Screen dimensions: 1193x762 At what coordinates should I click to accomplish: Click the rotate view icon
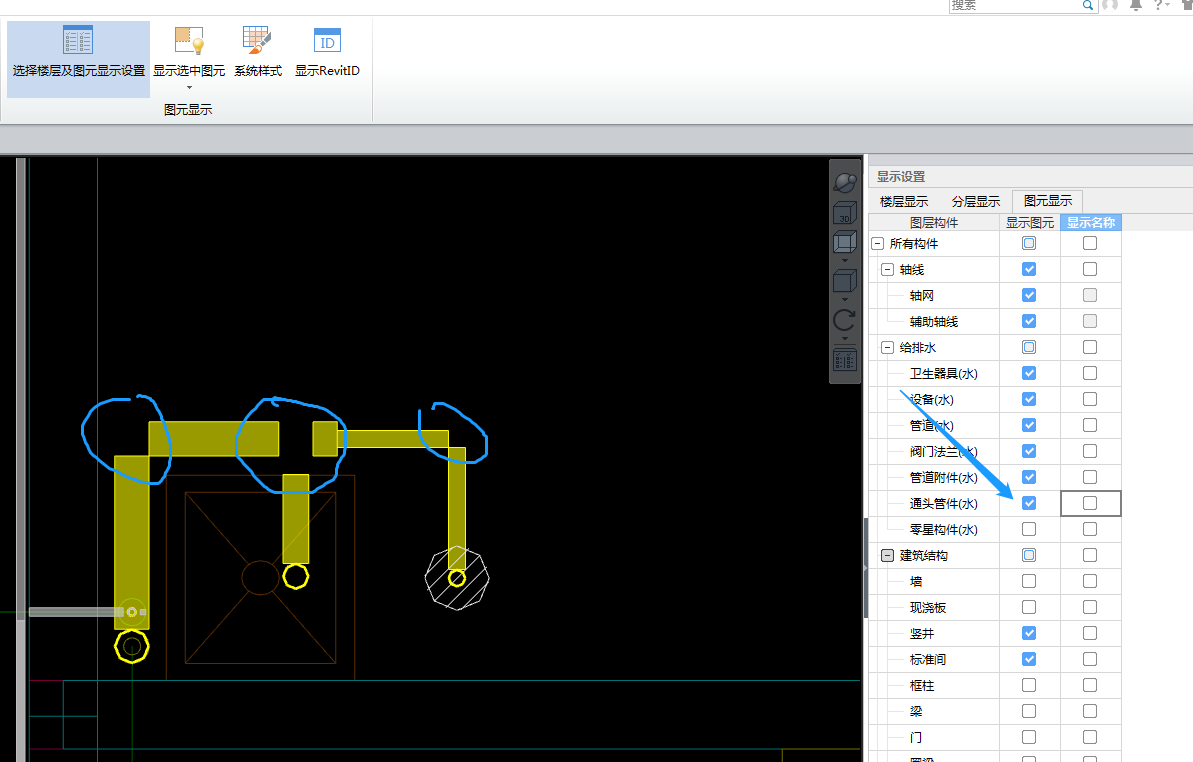(x=845, y=320)
